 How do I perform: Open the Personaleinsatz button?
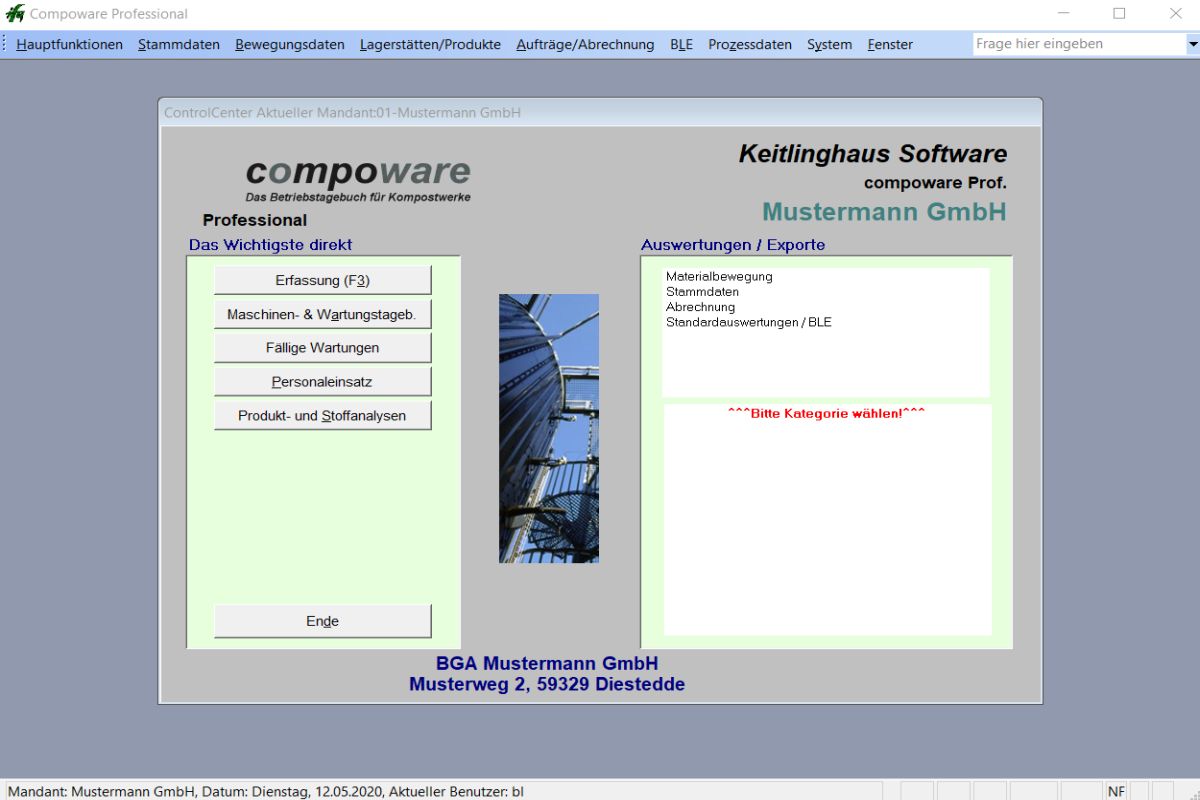coord(323,382)
